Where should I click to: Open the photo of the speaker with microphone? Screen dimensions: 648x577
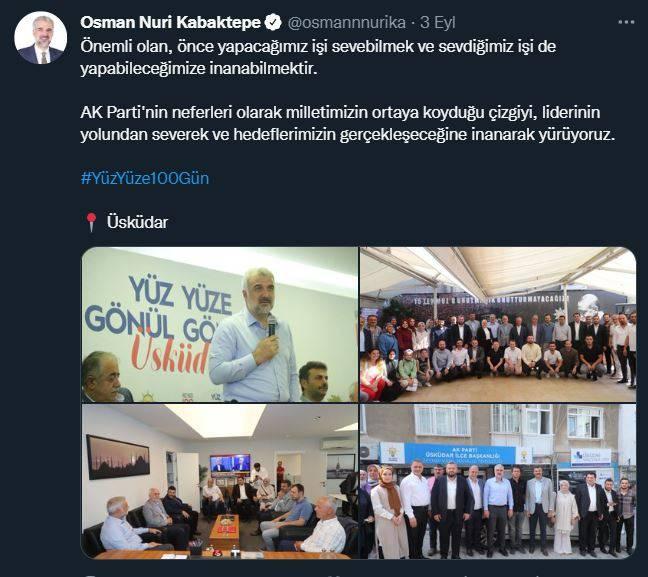[220, 324]
